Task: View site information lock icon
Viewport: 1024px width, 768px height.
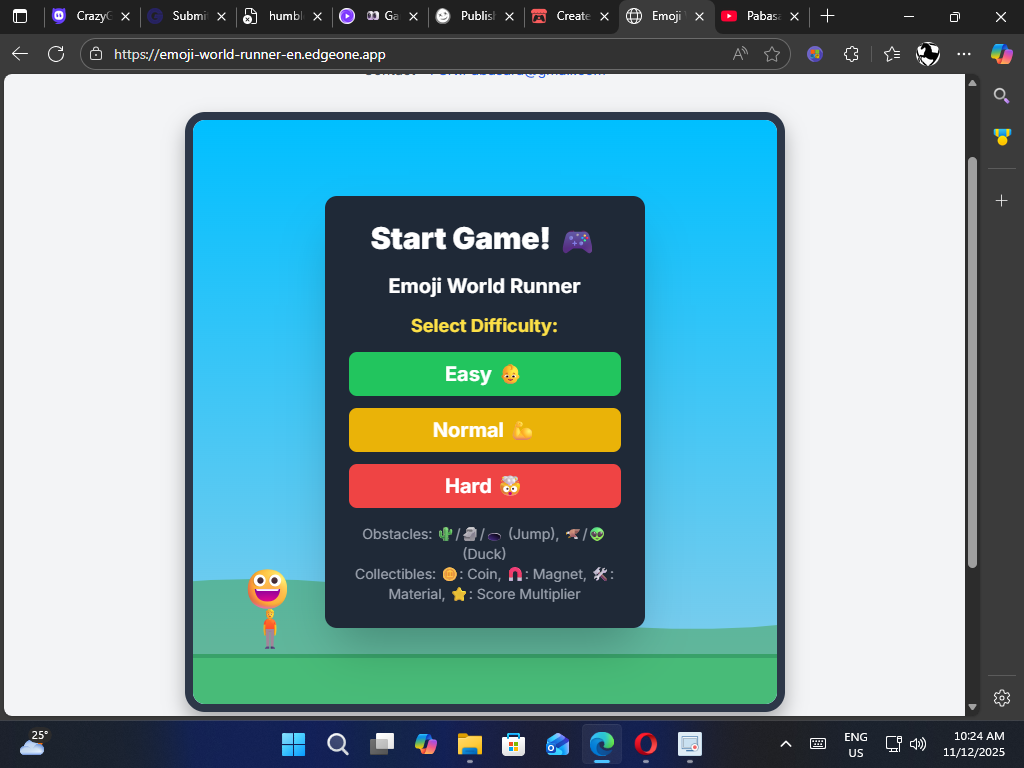Action: point(96,54)
